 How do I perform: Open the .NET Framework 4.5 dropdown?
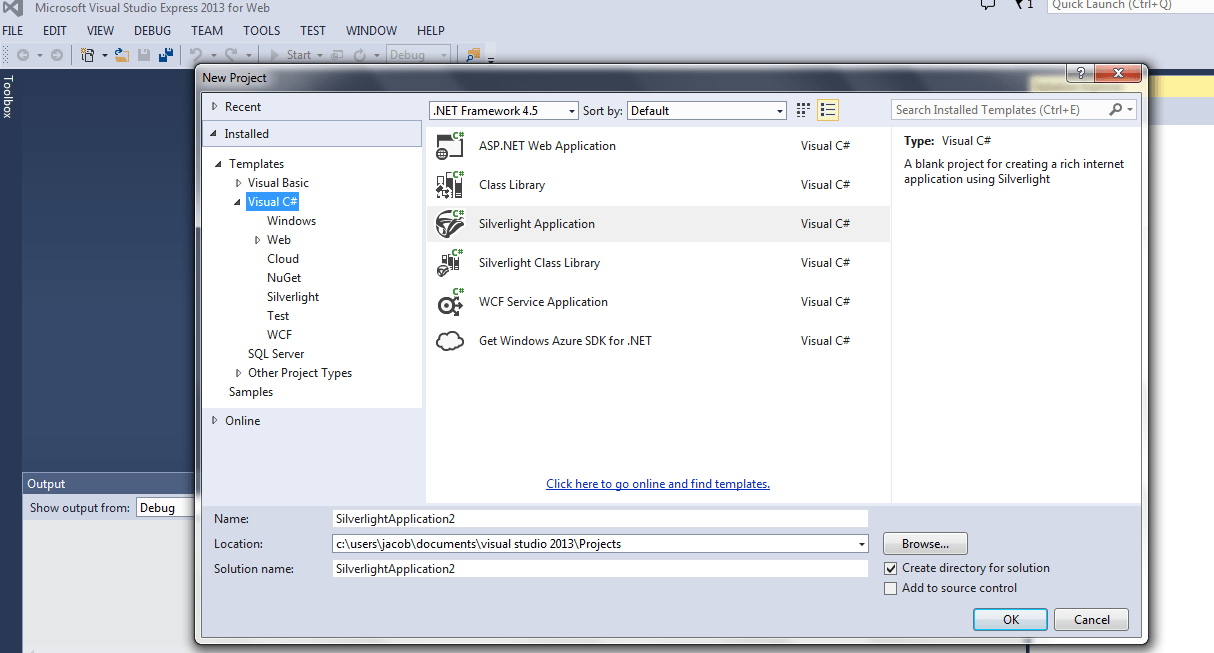(x=504, y=110)
